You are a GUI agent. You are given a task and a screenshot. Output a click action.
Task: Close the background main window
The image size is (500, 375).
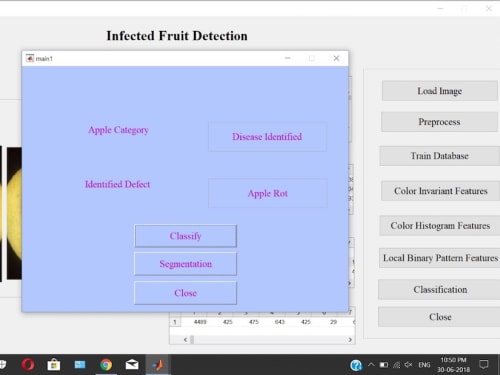click(489, 8)
